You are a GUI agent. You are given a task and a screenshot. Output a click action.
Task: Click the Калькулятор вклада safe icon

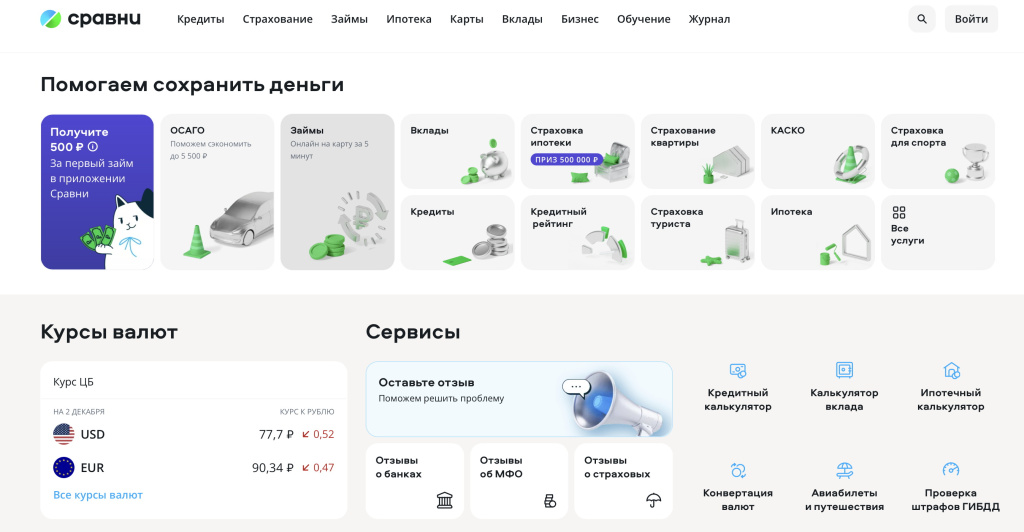(844, 370)
